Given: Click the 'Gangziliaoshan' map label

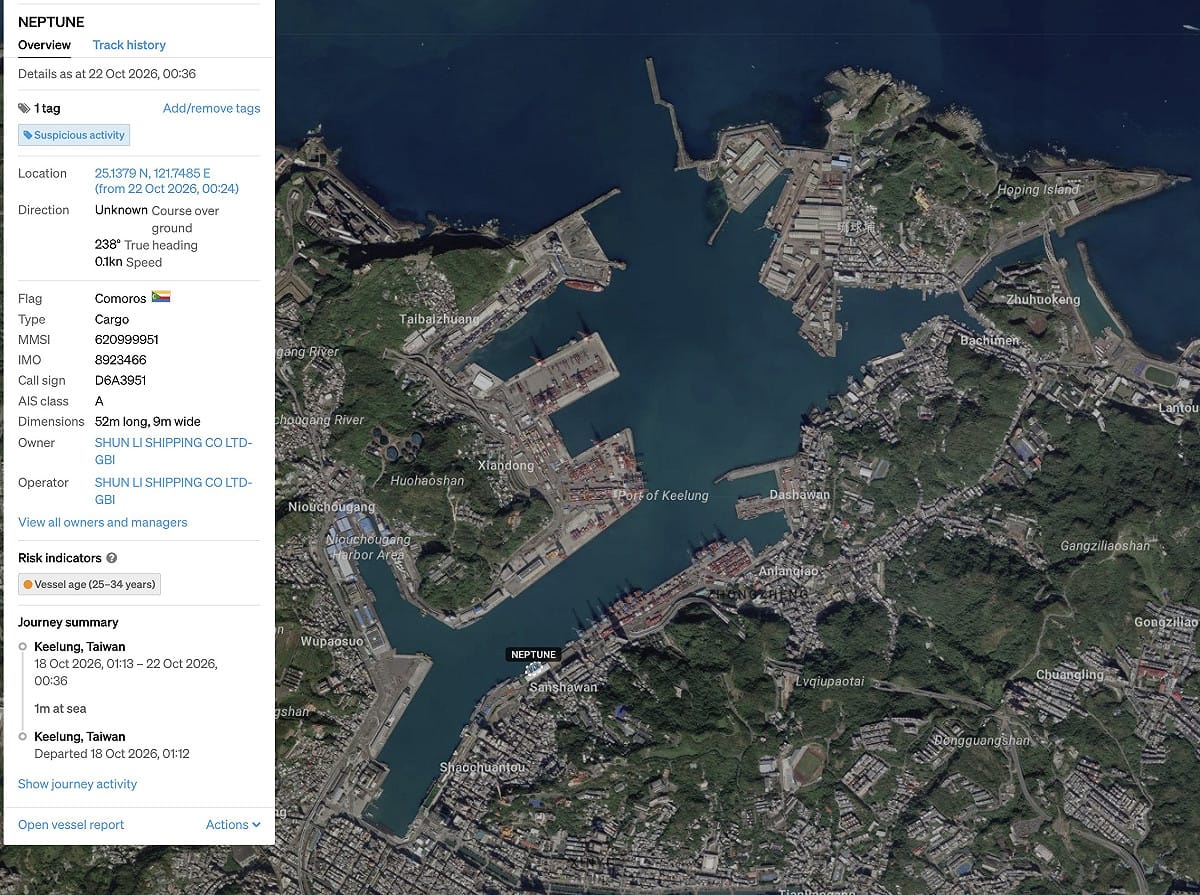Looking at the screenshot, I should 1105,546.
